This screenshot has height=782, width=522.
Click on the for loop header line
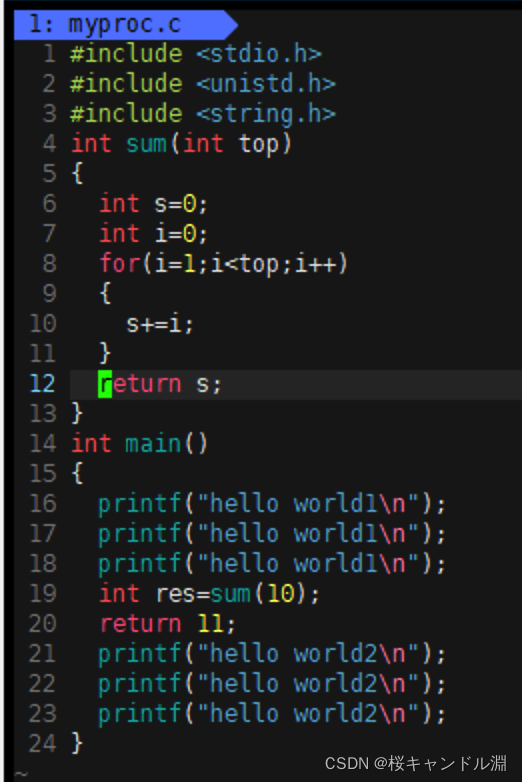[223, 264]
